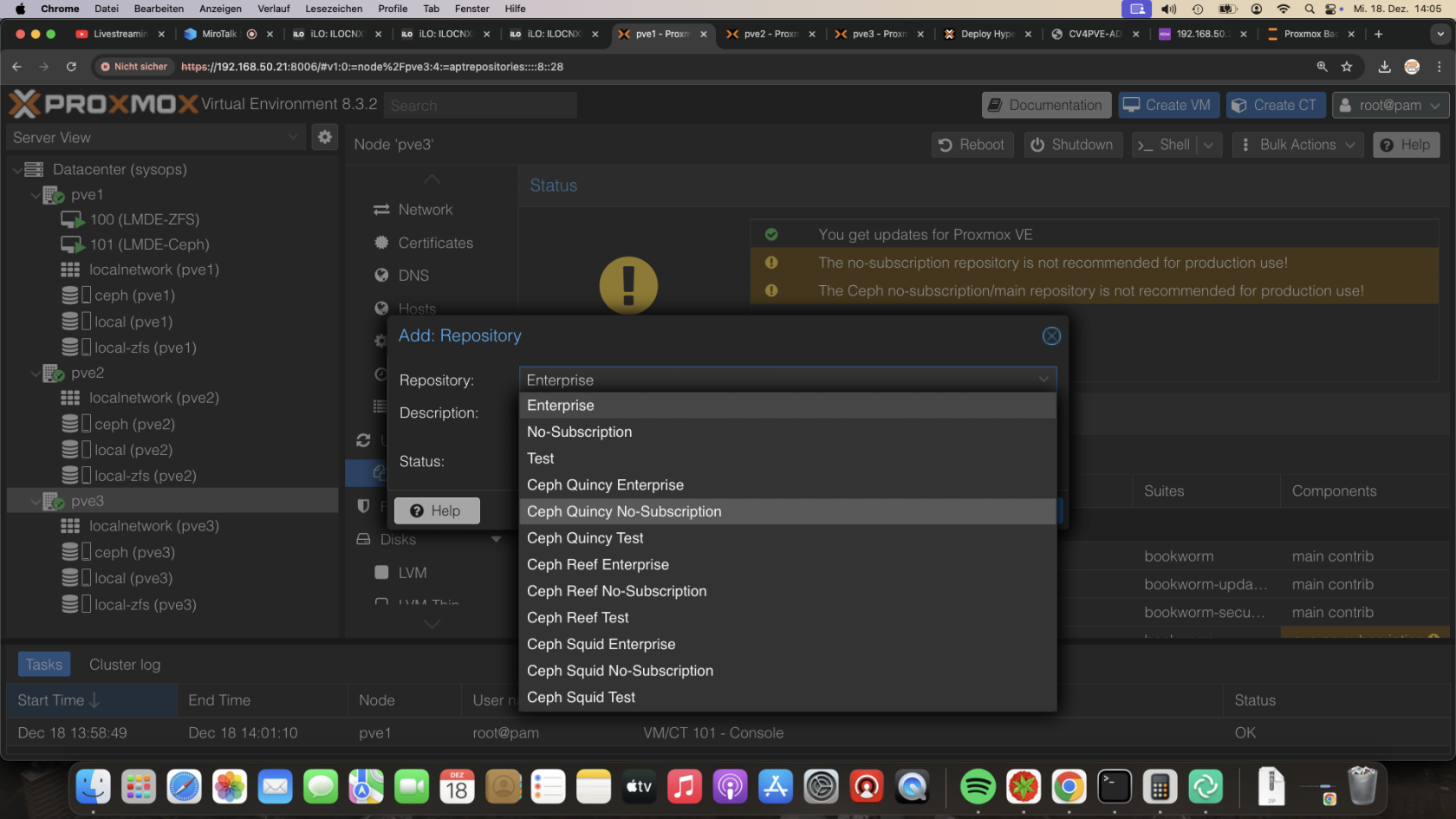
Task: Choose Ceph Reef Test option
Action: tap(787, 618)
